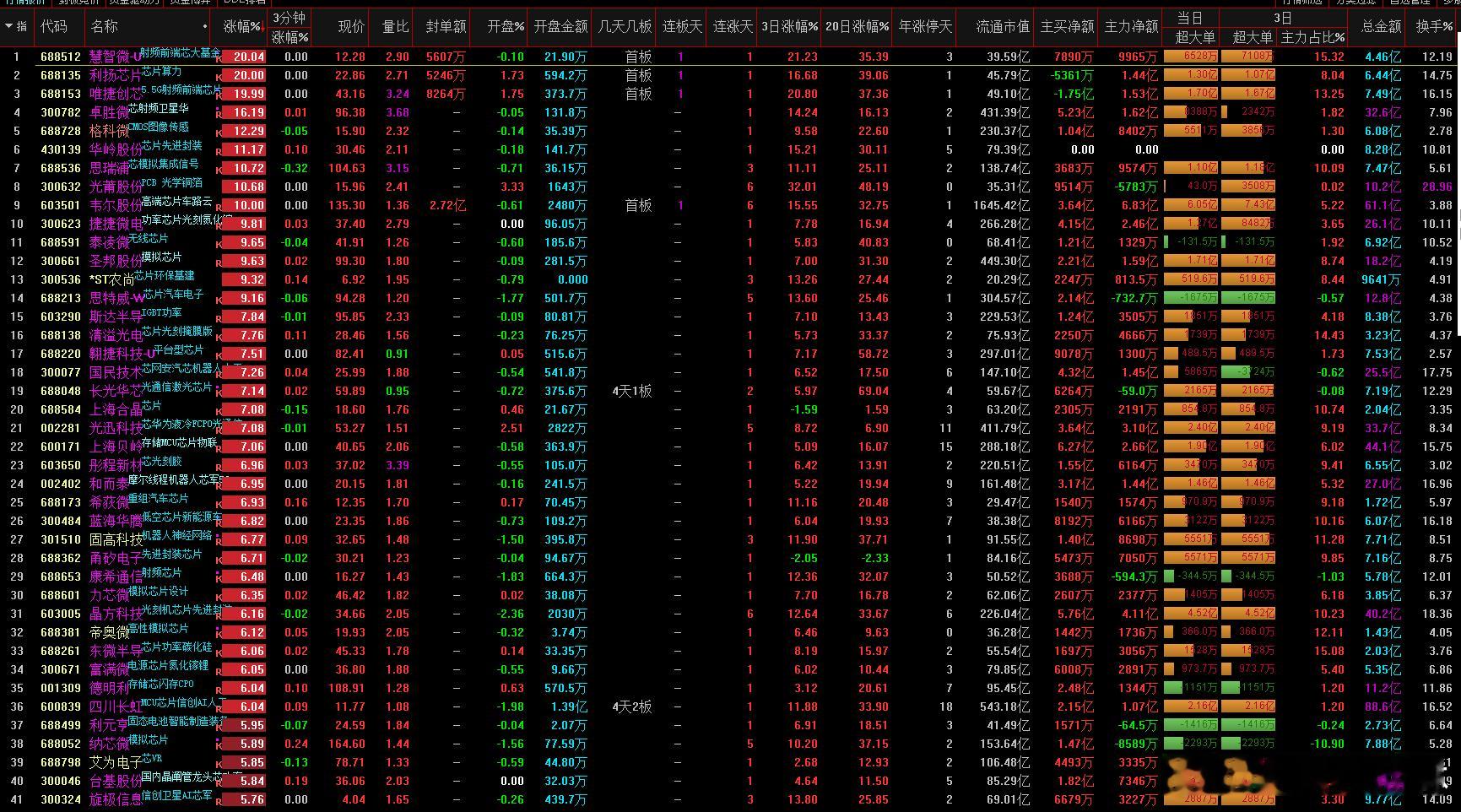The width and height of the screenshot is (1461, 812).
Task: Select stock code 688135
Action: (61, 75)
